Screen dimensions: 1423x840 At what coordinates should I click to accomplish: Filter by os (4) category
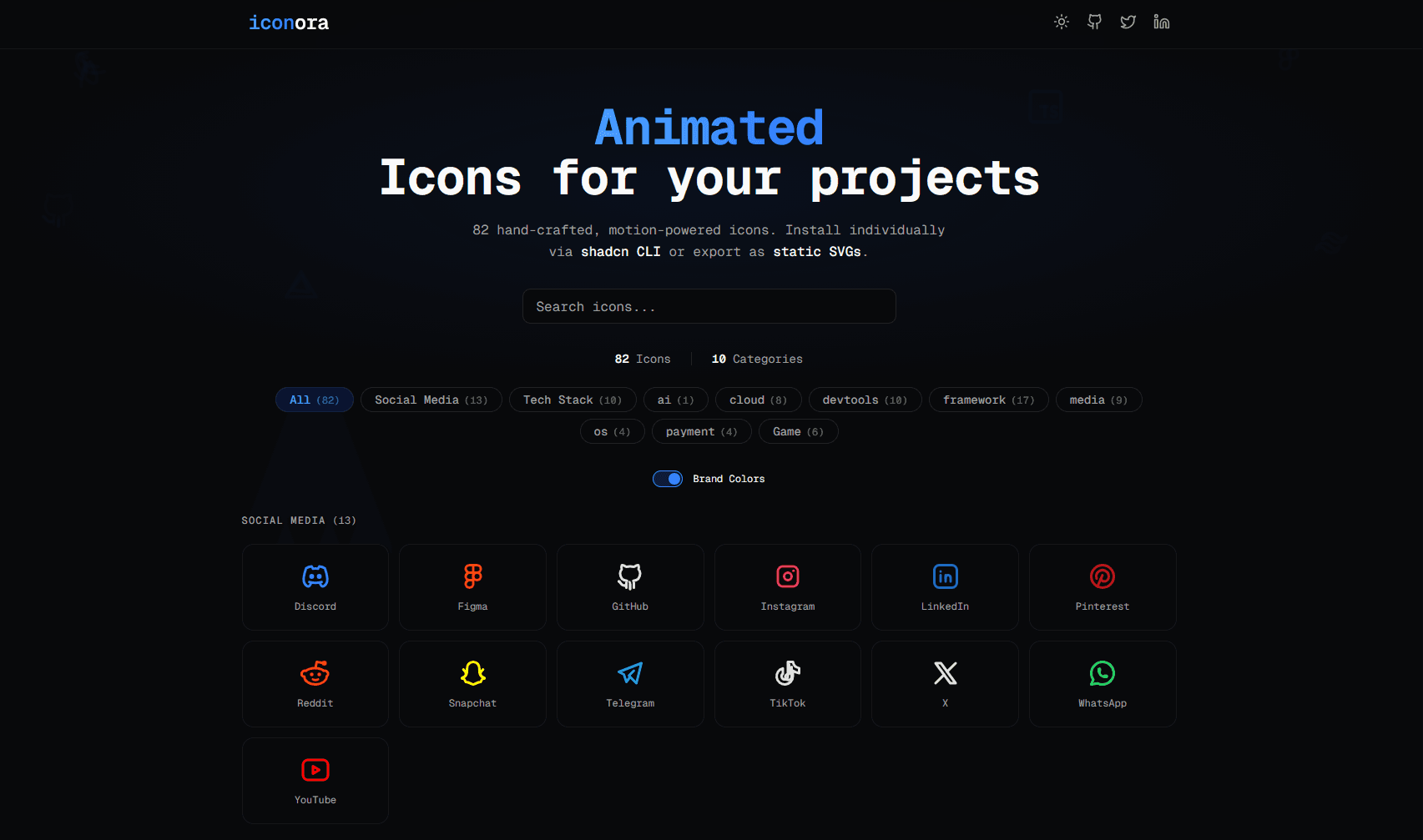612,431
